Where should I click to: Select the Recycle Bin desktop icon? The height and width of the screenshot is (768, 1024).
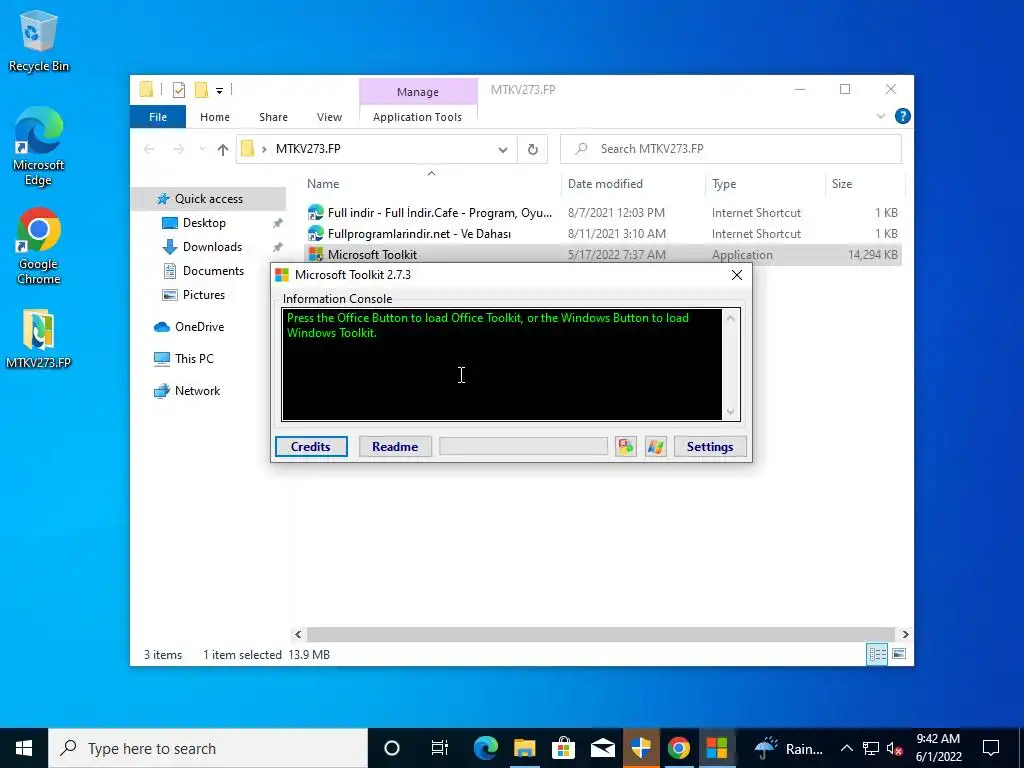click(39, 41)
